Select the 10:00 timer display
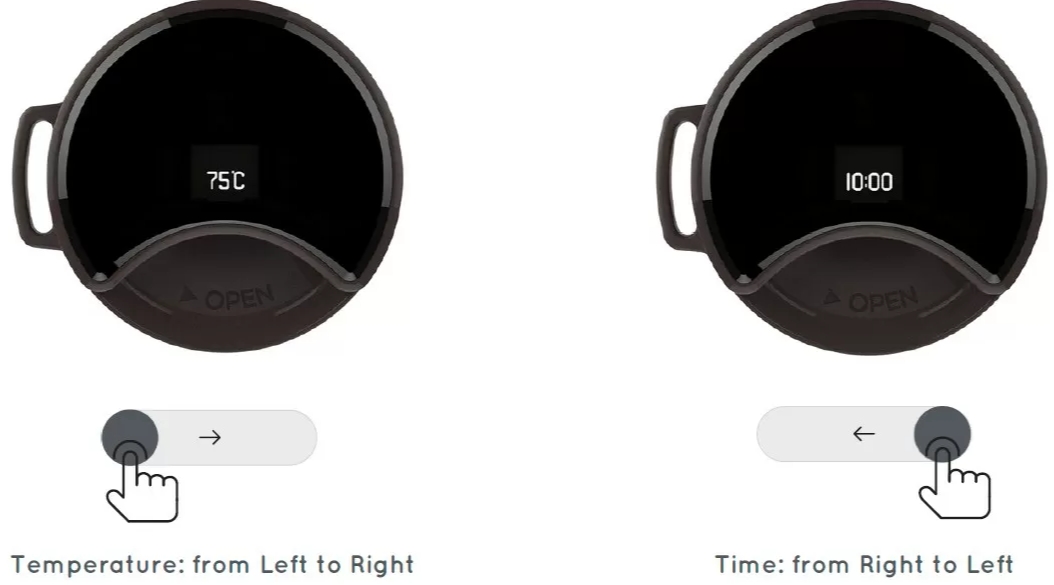This screenshot has height=585, width=1054. pyautogui.click(x=868, y=182)
